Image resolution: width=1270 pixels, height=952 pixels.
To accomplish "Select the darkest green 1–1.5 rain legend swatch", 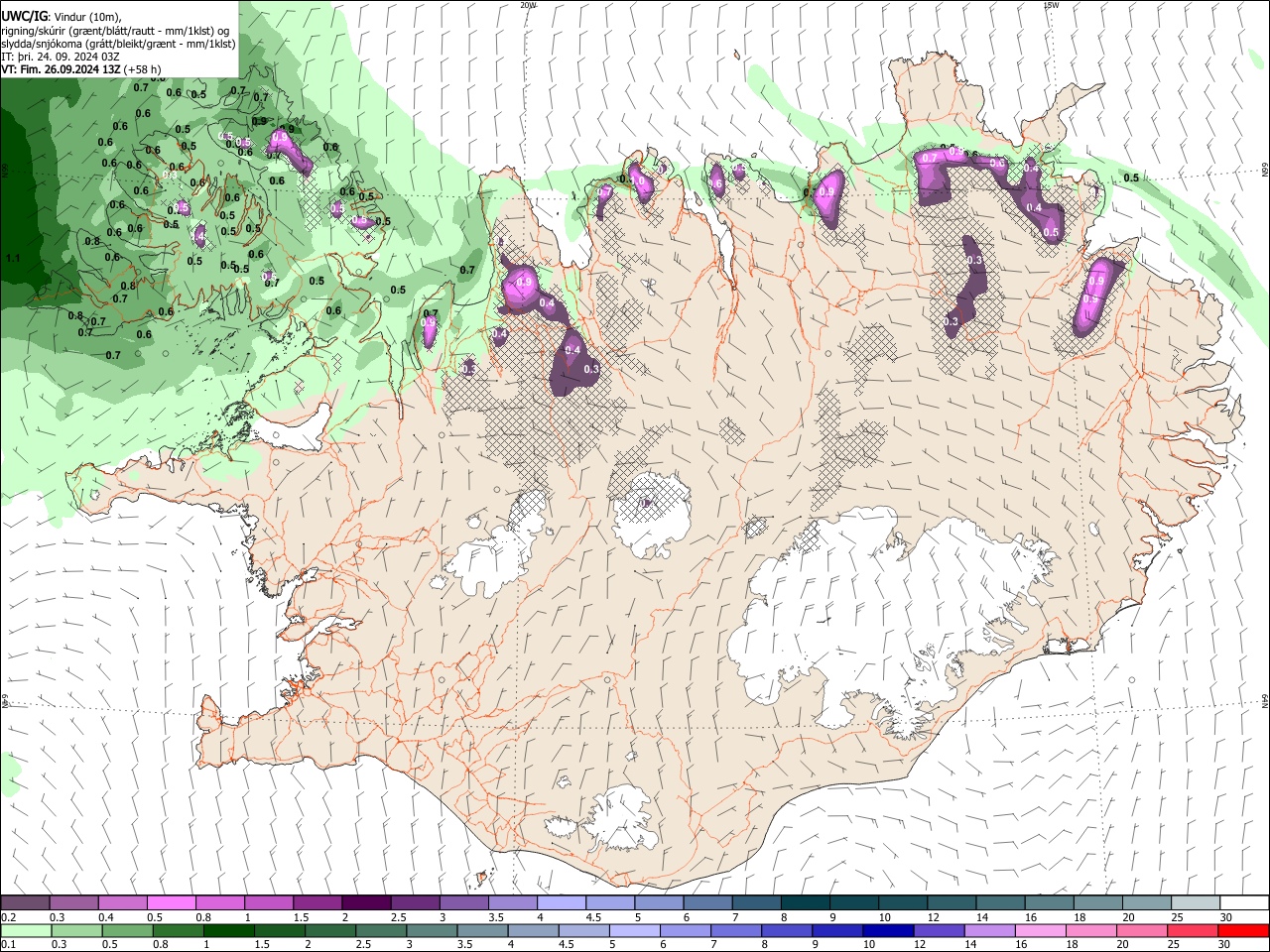I will (x=228, y=930).
